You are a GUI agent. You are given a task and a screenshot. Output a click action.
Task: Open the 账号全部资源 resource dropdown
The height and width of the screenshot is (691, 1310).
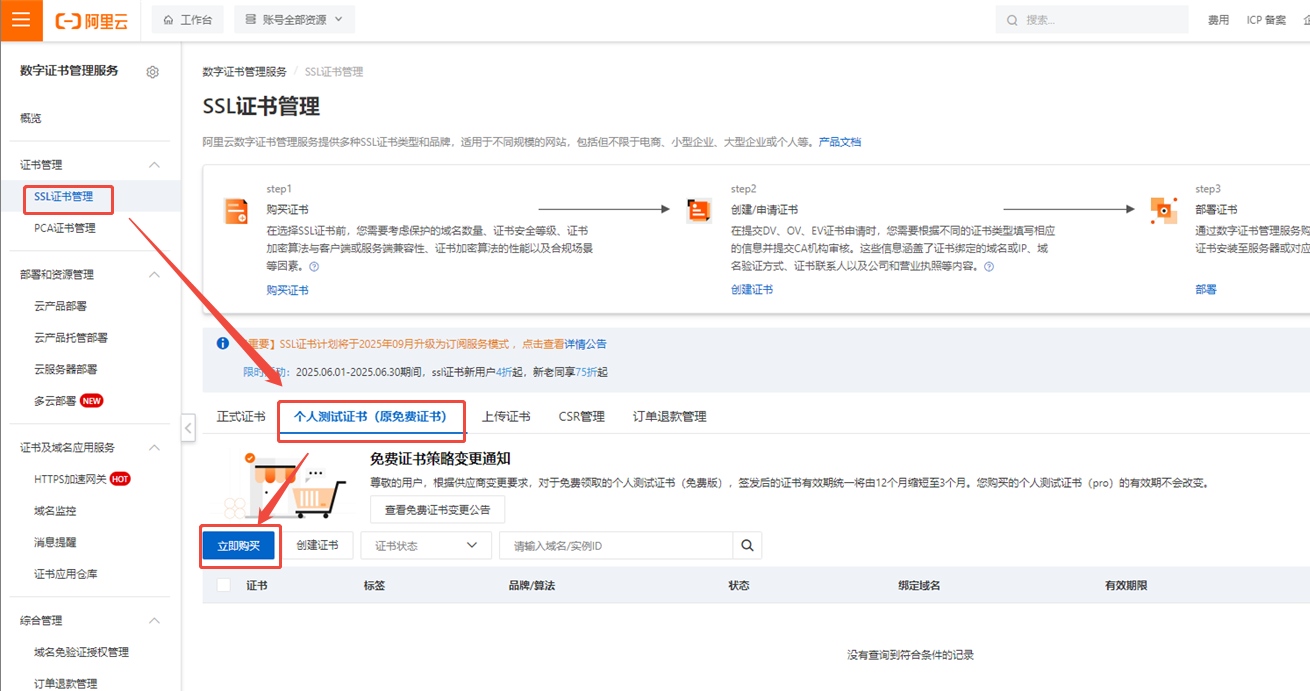pyautogui.click(x=294, y=20)
